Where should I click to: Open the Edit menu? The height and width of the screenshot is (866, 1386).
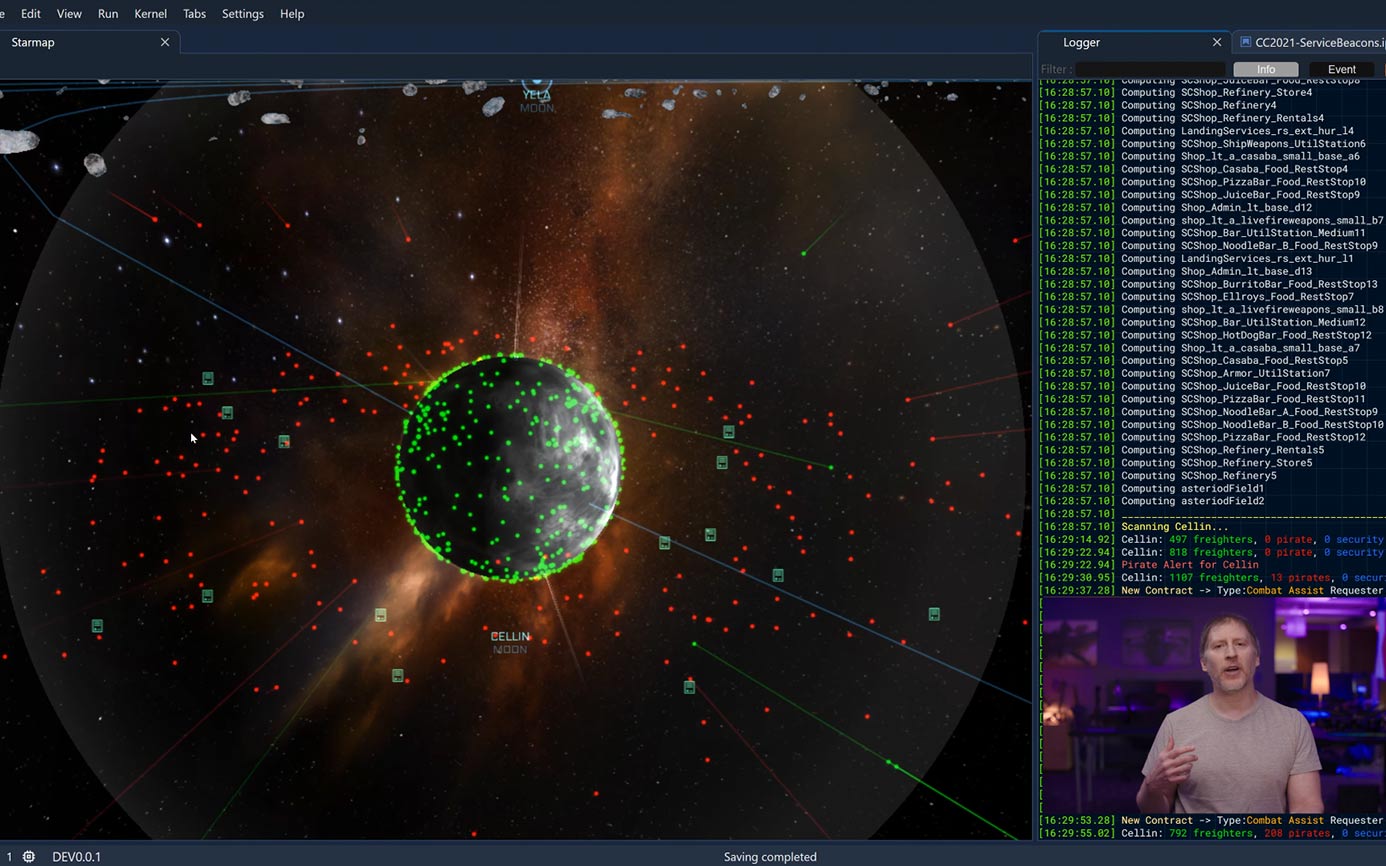click(31, 14)
